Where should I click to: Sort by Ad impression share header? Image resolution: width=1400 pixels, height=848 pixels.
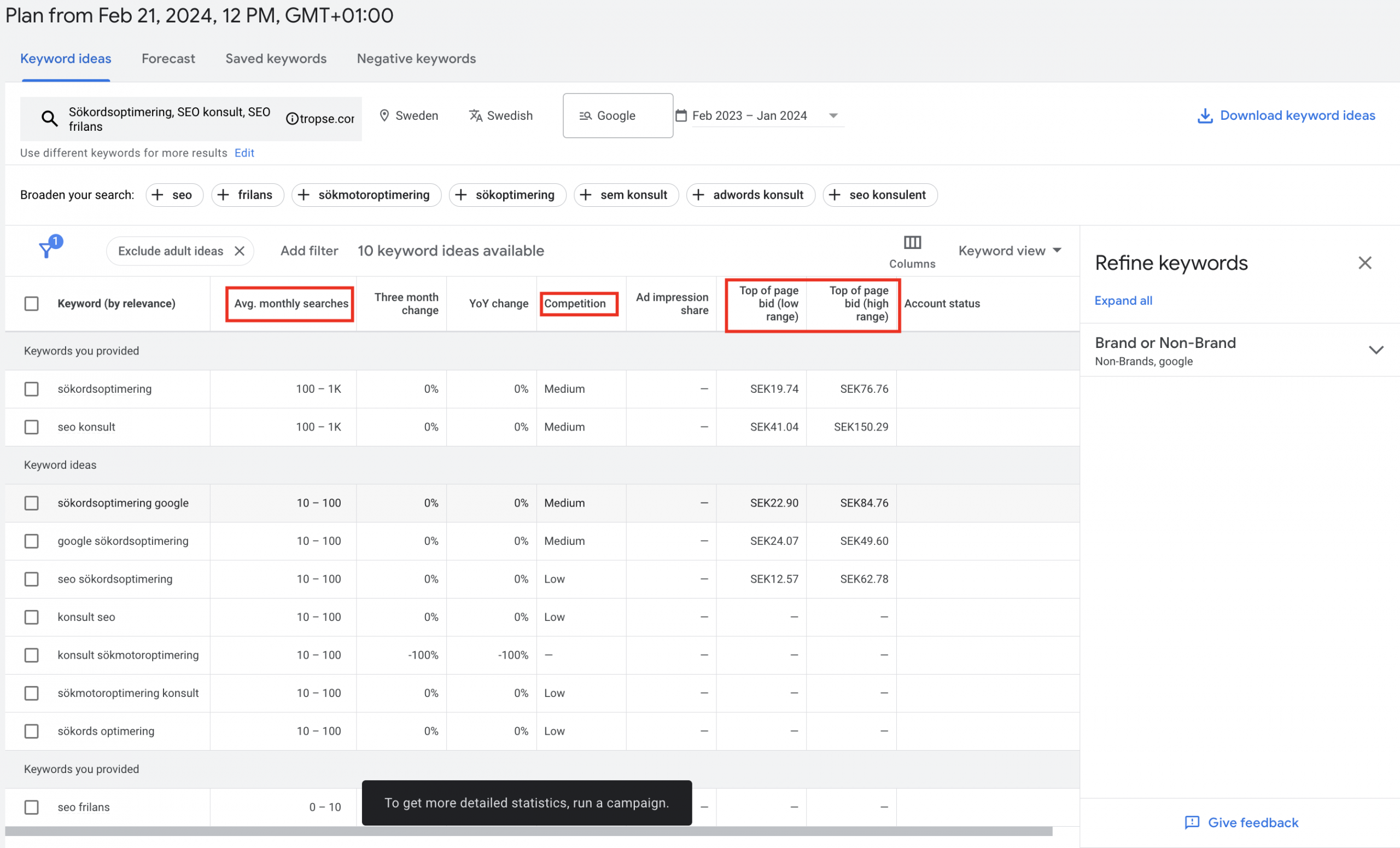pos(672,304)
